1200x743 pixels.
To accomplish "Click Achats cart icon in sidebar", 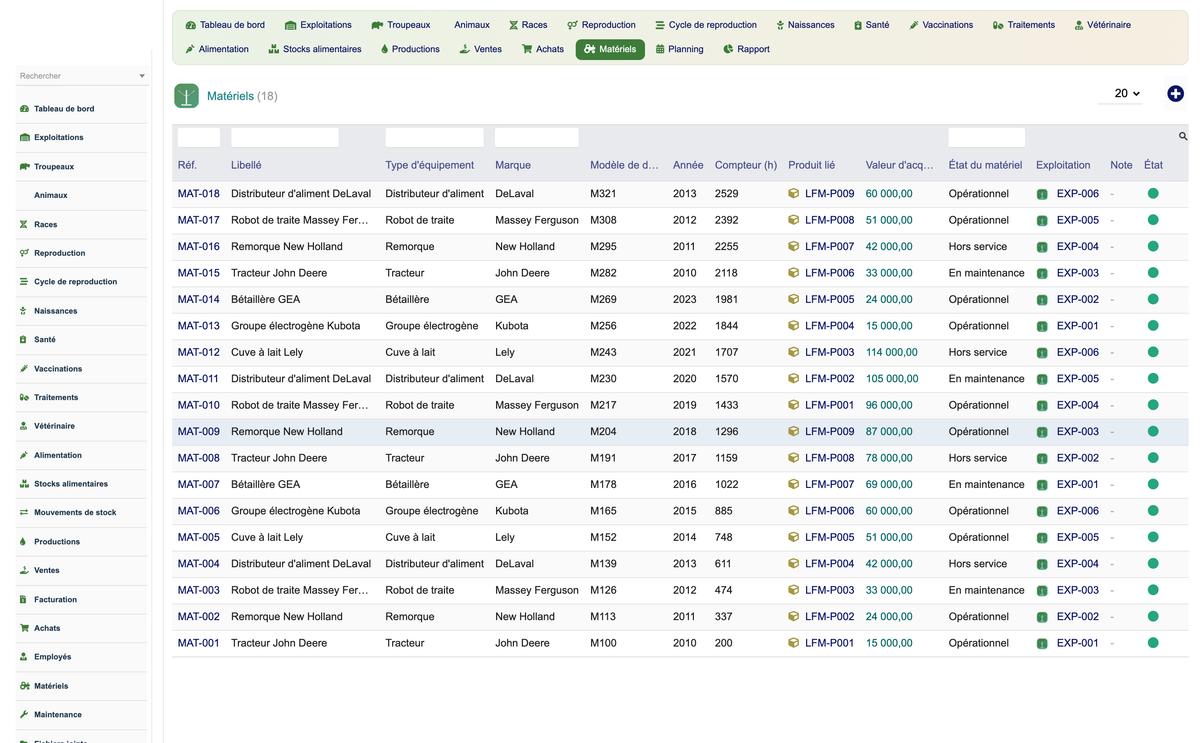I will tap(24, 628).
